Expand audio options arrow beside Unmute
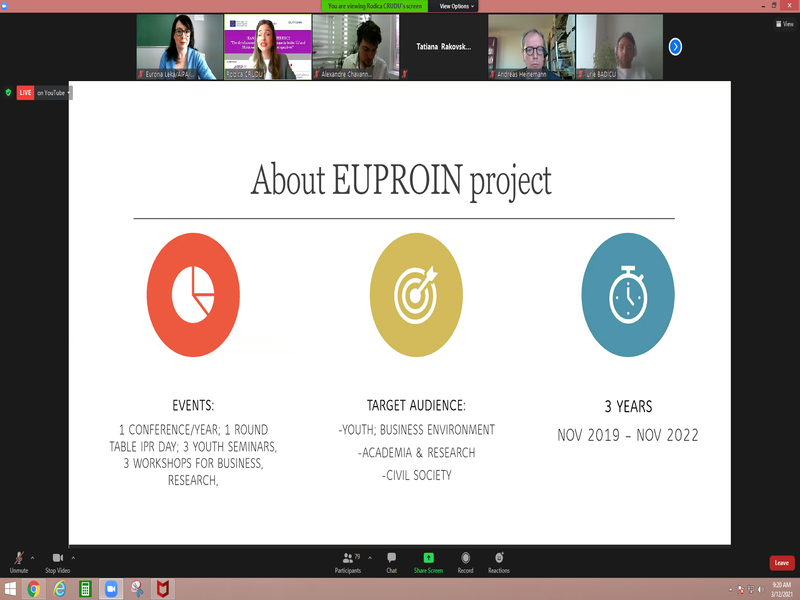This screenshot has width=800, height=600. [33, 557]
